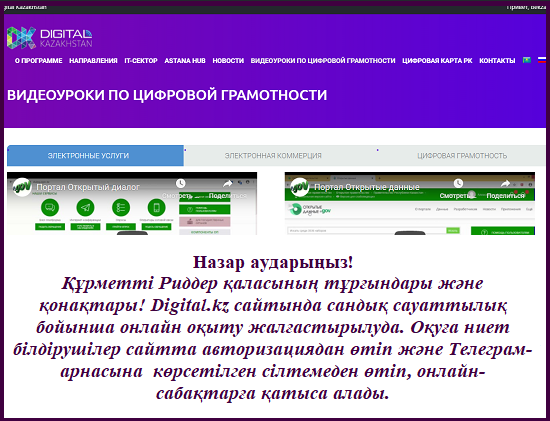Image resolution: width=550 pixels, height=421 pixels.
Task: Click share arrow on Открытые данные video
Action: tap(505, 183)
